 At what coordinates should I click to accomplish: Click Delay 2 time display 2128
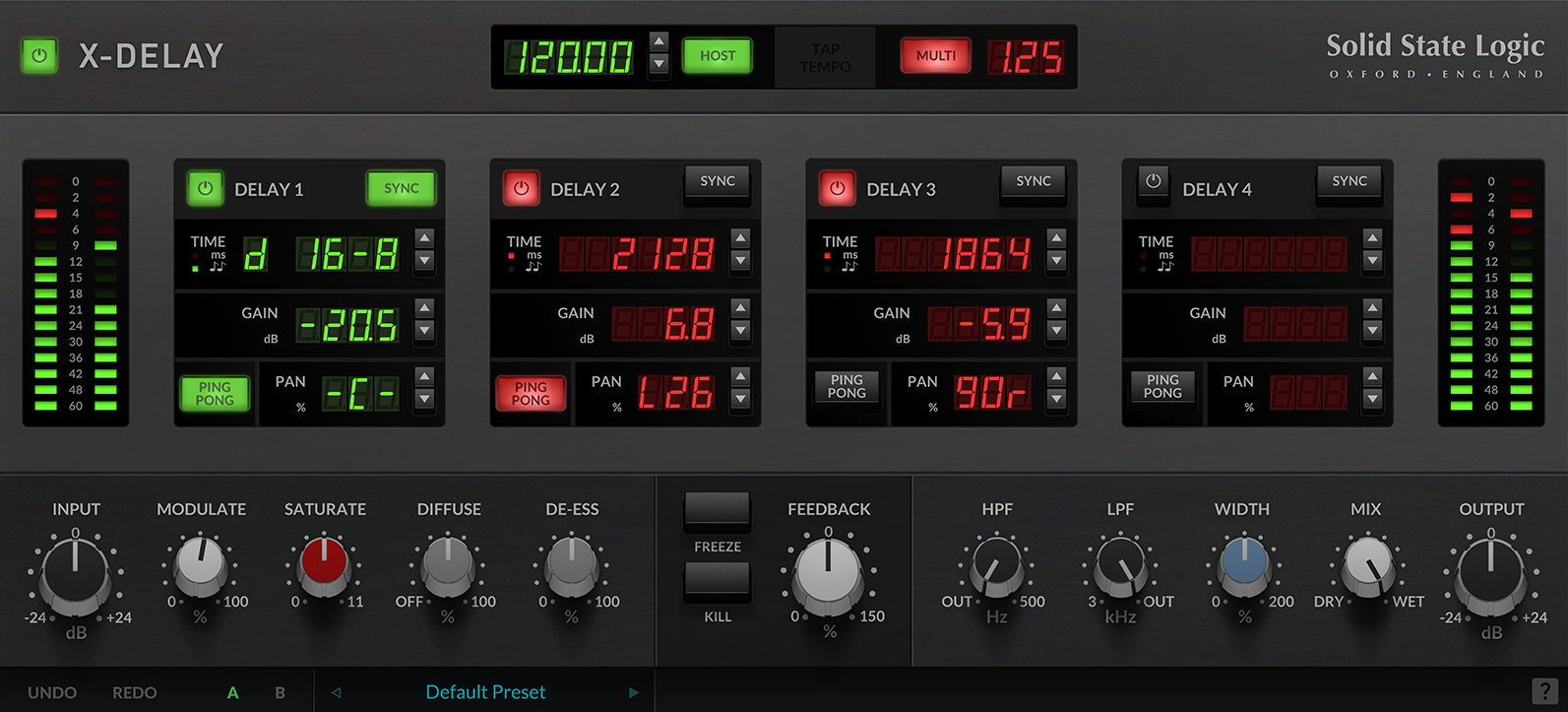click(637, 255)
